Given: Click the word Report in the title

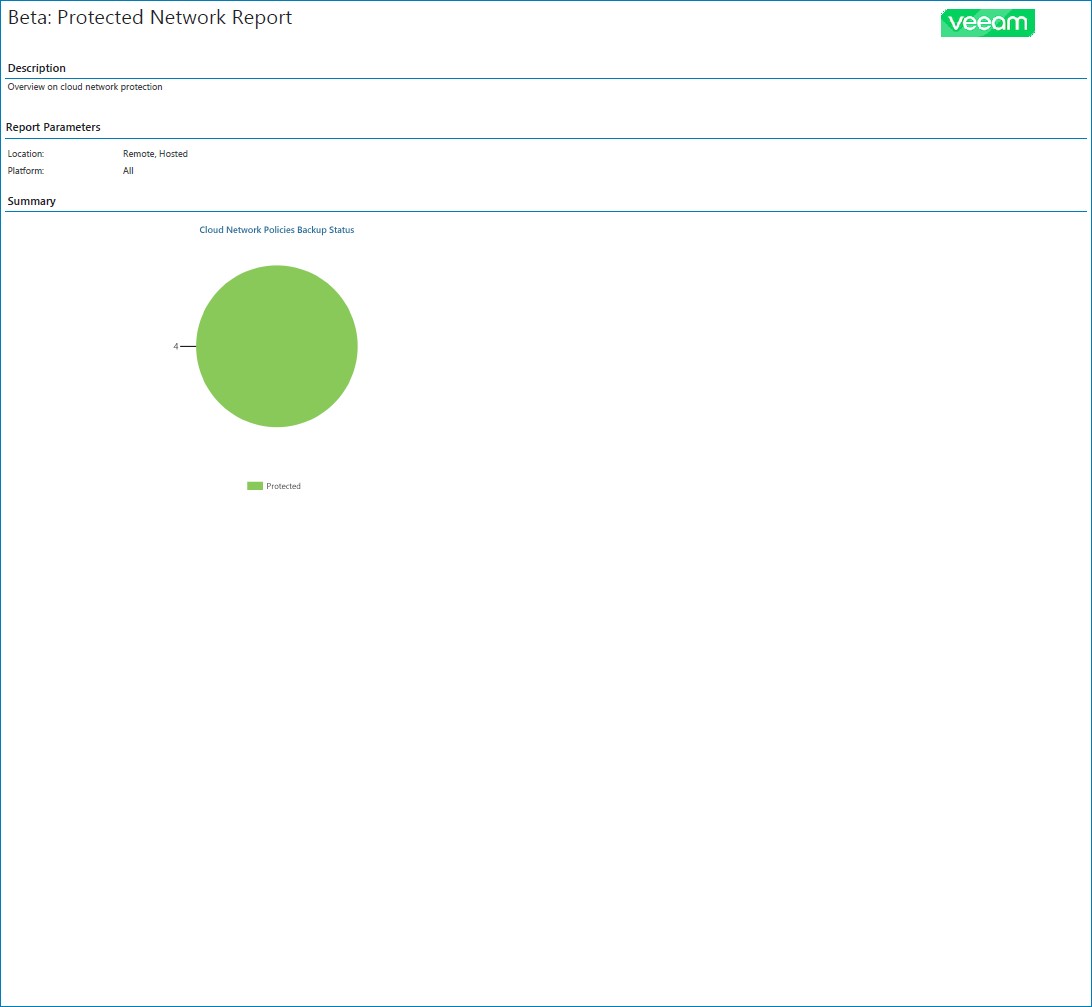Looking at the screenshot, I should pos(262,18).
